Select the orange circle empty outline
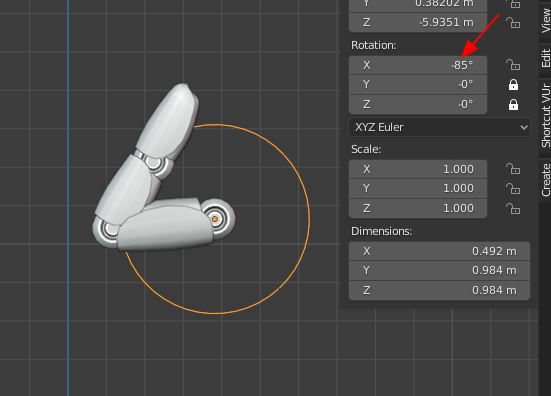The height and width of the screenshot is (396, 551). coord(309,219)
